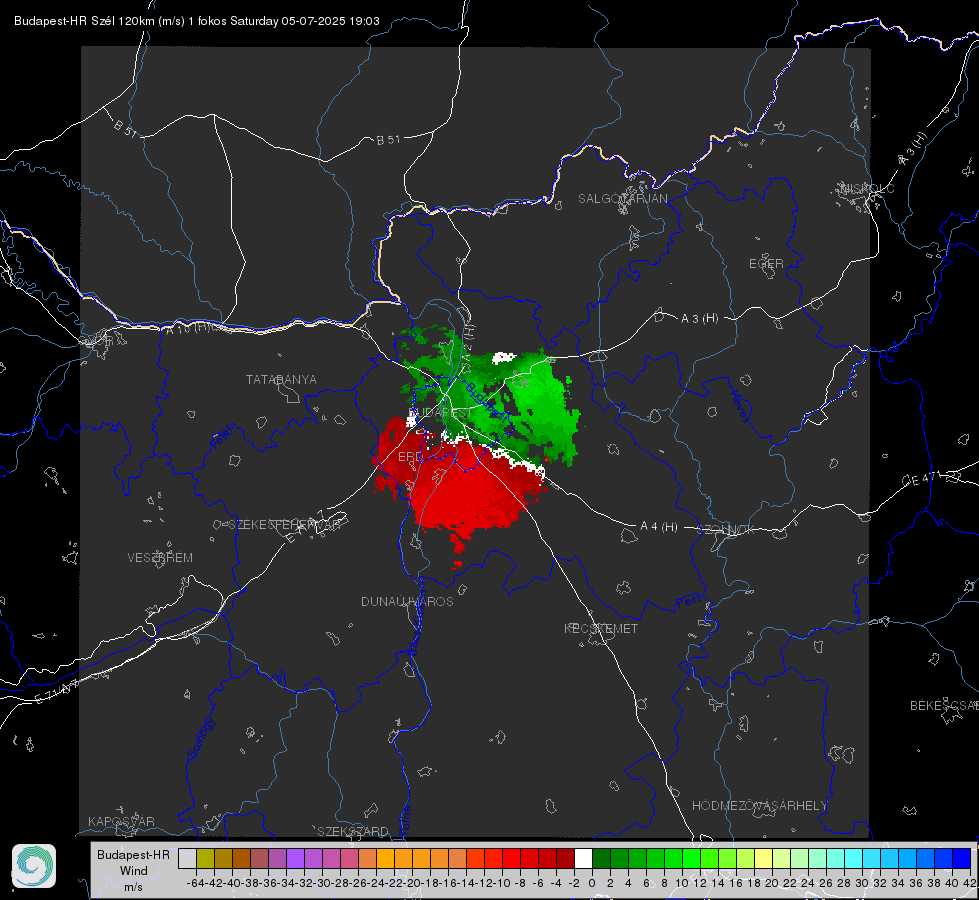Select the dark blue swatch between 40 and 42
979x900 pixels.
(x=962, y=859)
